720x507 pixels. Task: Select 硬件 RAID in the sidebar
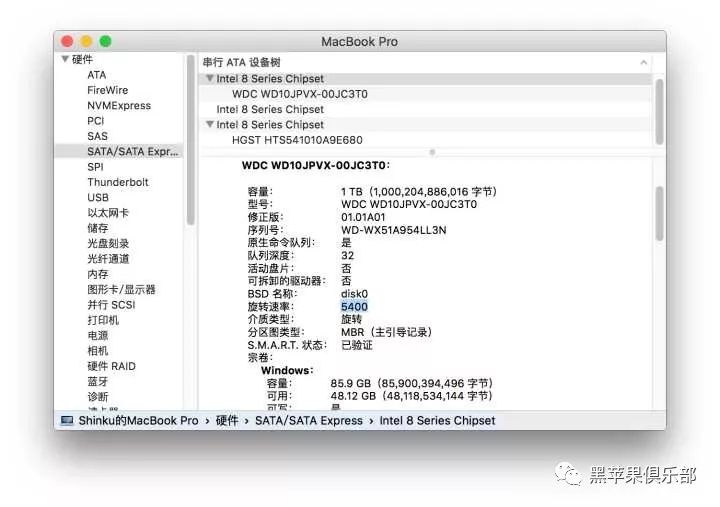[112, 366]
